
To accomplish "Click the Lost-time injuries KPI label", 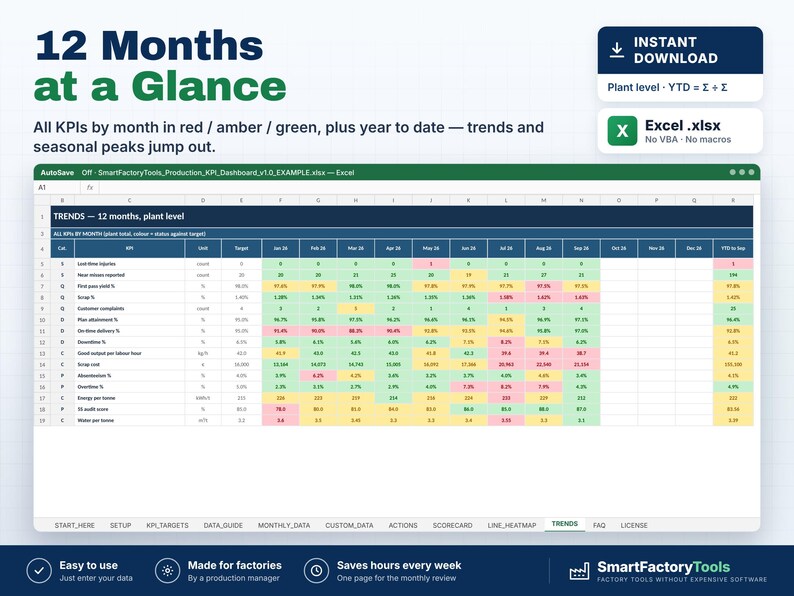I will click(x=96, y=264).
